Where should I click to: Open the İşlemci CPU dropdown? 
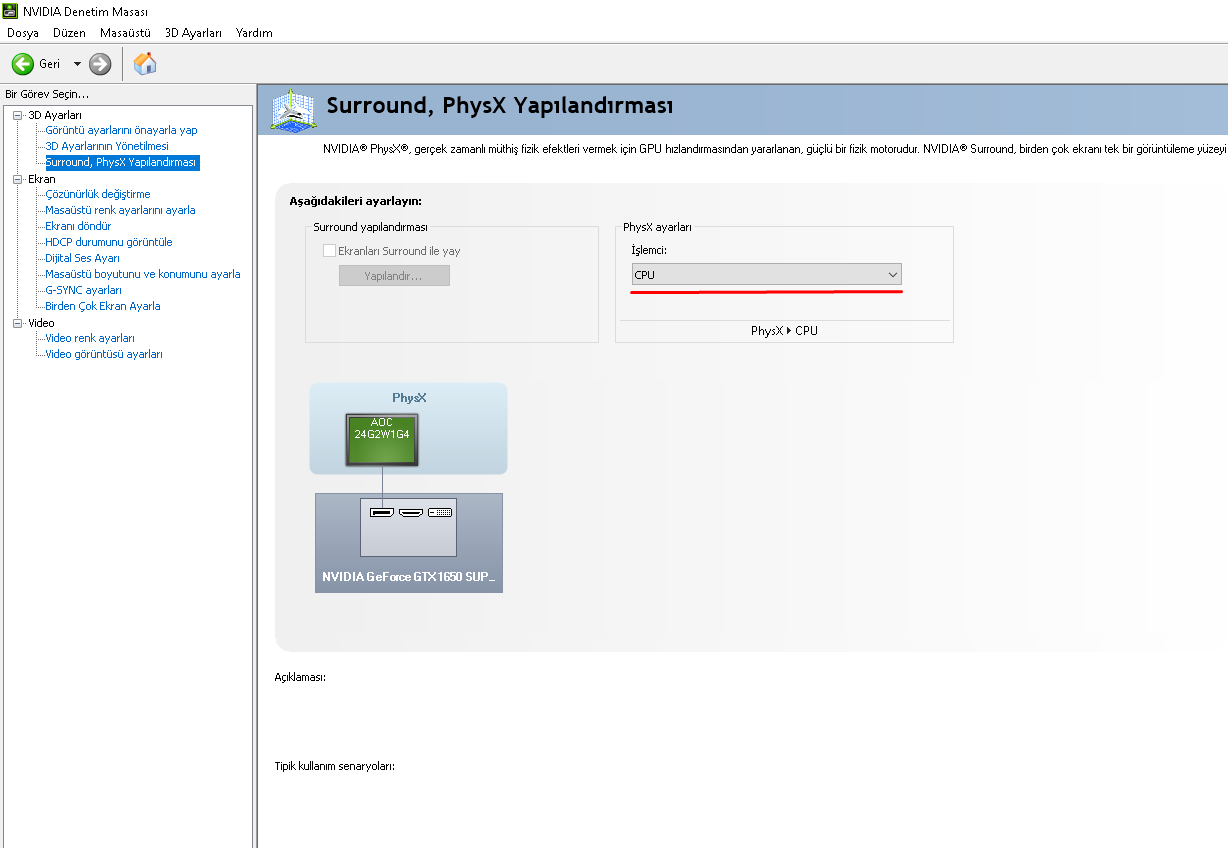766,275
